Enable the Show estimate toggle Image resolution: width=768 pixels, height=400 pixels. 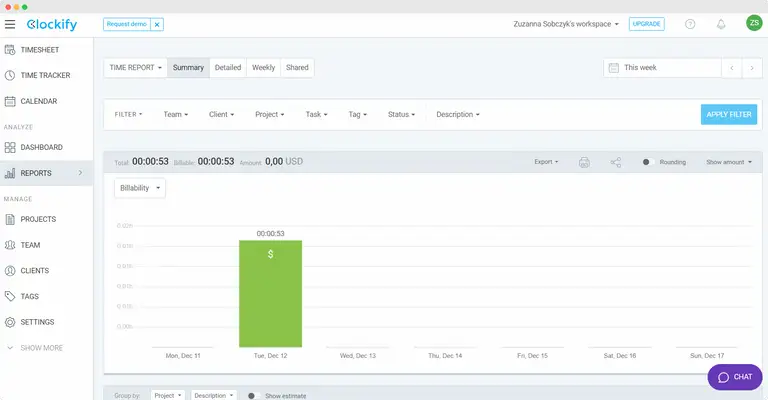click(x=254, y=396)
